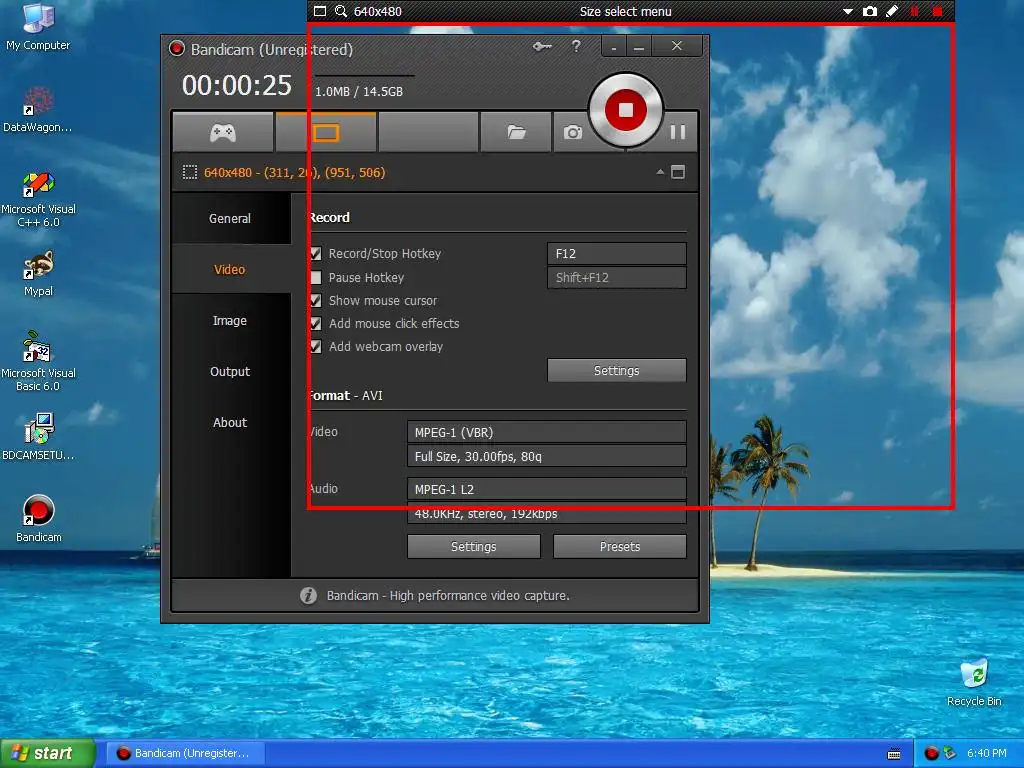Click the Safely Remove Hardware tray icon

[950, 754]
